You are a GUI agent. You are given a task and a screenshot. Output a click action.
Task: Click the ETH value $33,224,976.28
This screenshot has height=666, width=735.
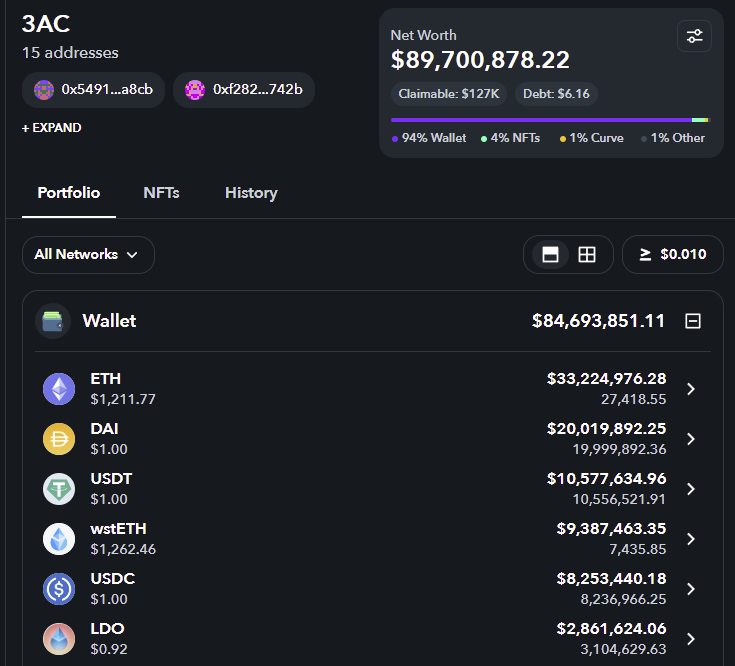click(x=607, y=379)
